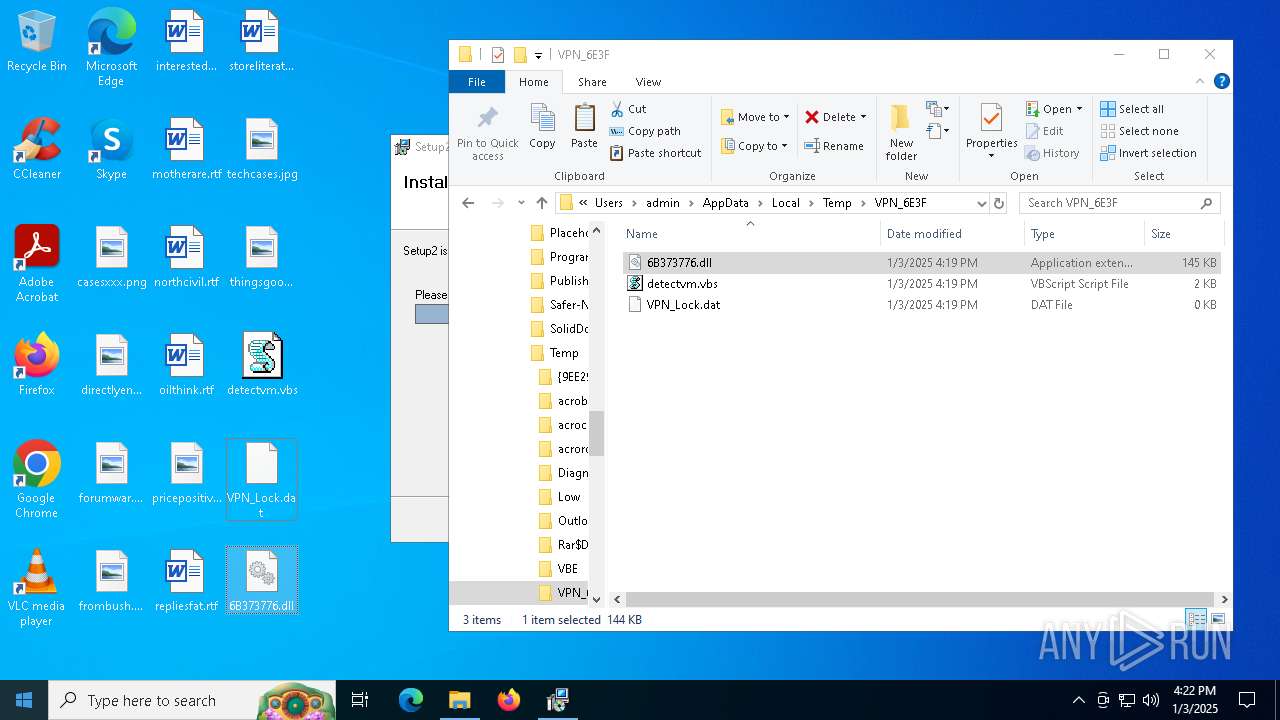The height and width of the screenshot is (720, 1280).
Task: Click the file list horizontal scrollbar
Action: point(920,599)
